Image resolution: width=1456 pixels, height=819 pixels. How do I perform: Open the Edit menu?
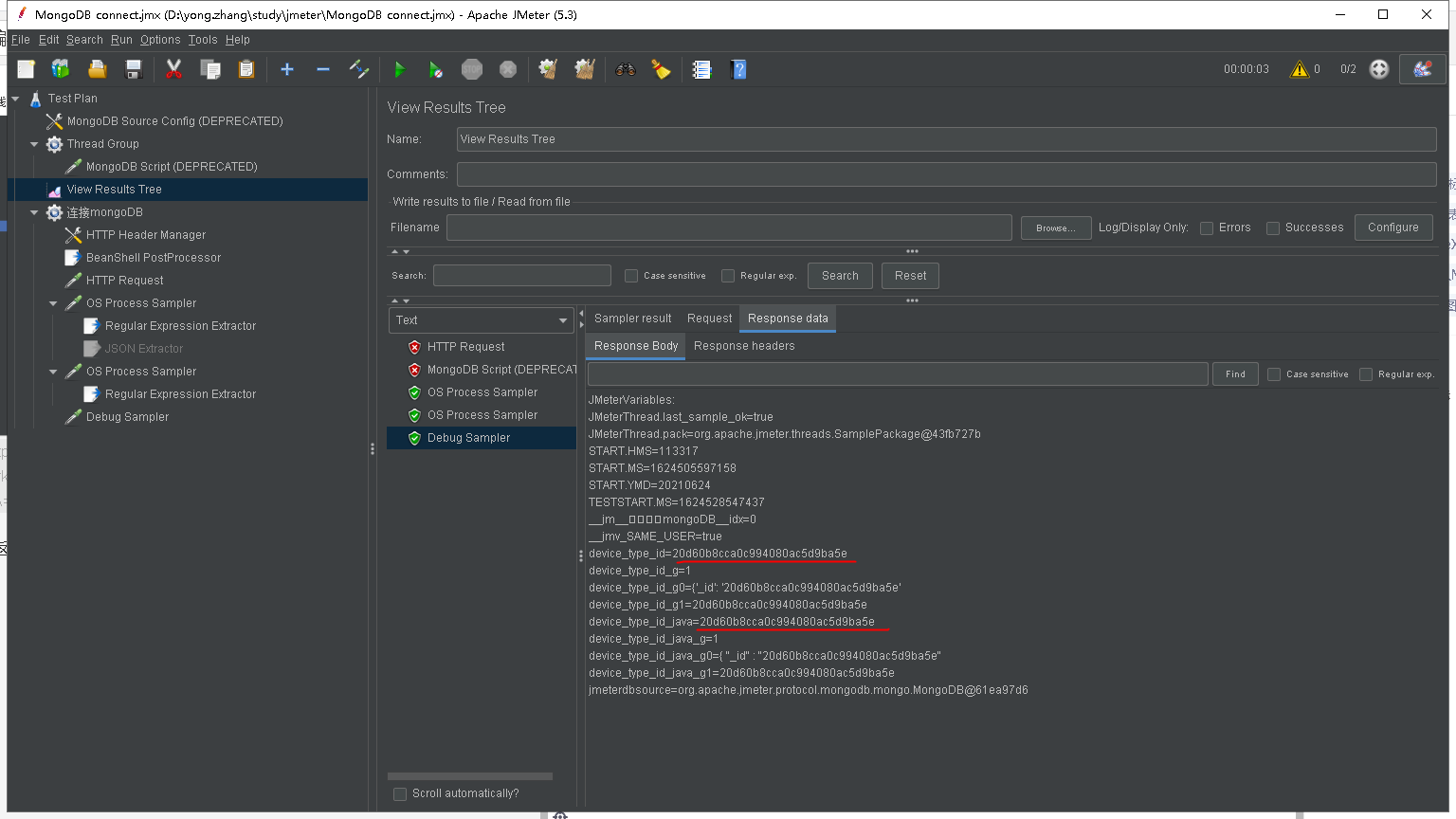[48, 40]
